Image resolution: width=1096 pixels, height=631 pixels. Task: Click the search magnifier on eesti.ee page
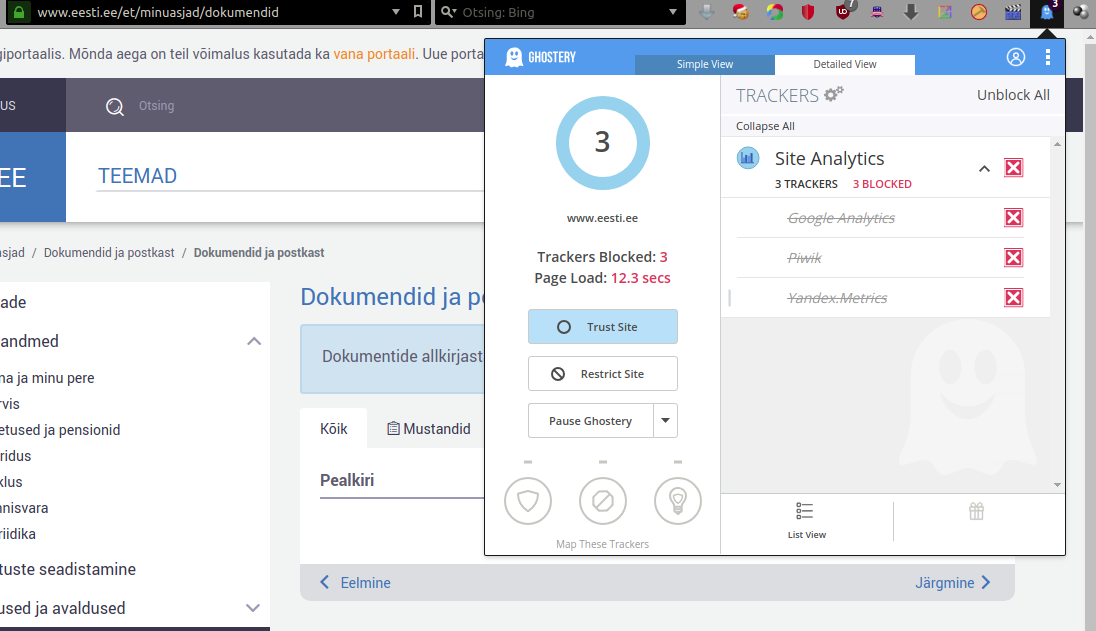pos(115,106)
